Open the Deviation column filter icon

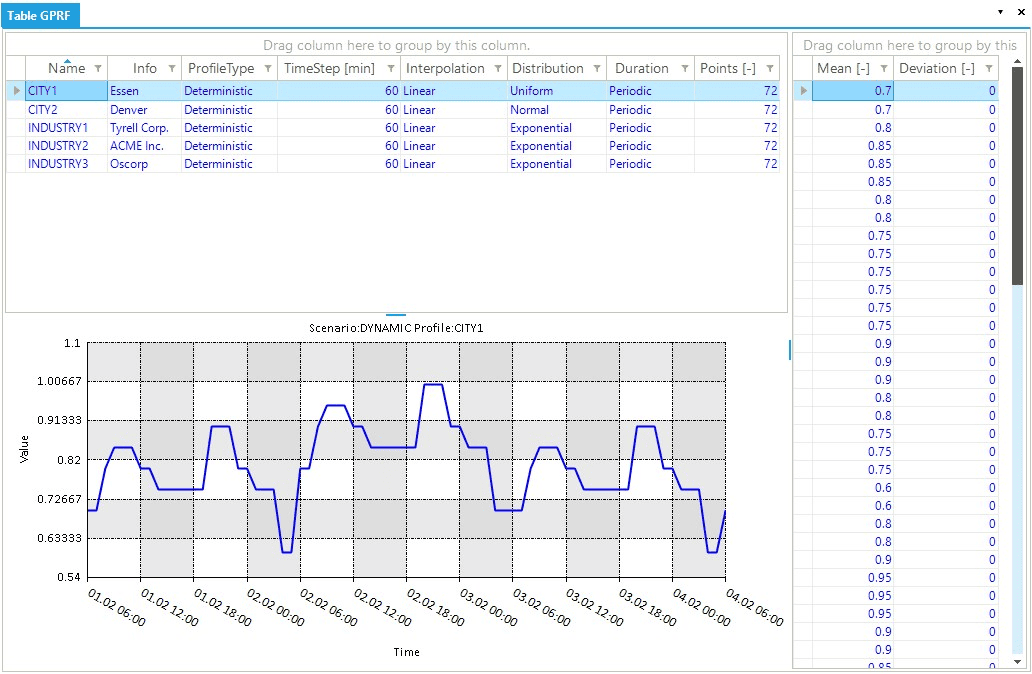point(989,69)
